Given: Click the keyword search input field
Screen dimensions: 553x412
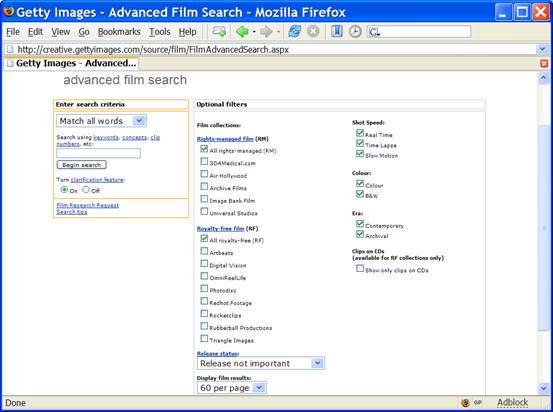Looking at the screenshot, I should coord(98,153).
